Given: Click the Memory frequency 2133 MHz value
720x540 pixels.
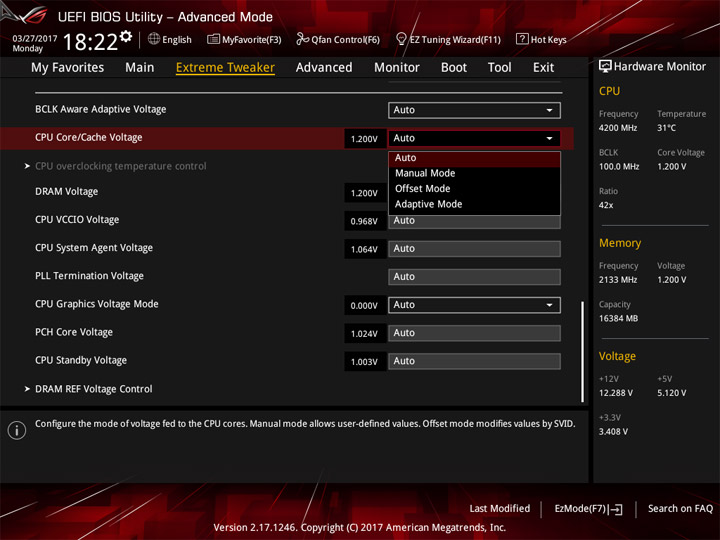Looking at the screenshot, I should (x=618, y=280).
